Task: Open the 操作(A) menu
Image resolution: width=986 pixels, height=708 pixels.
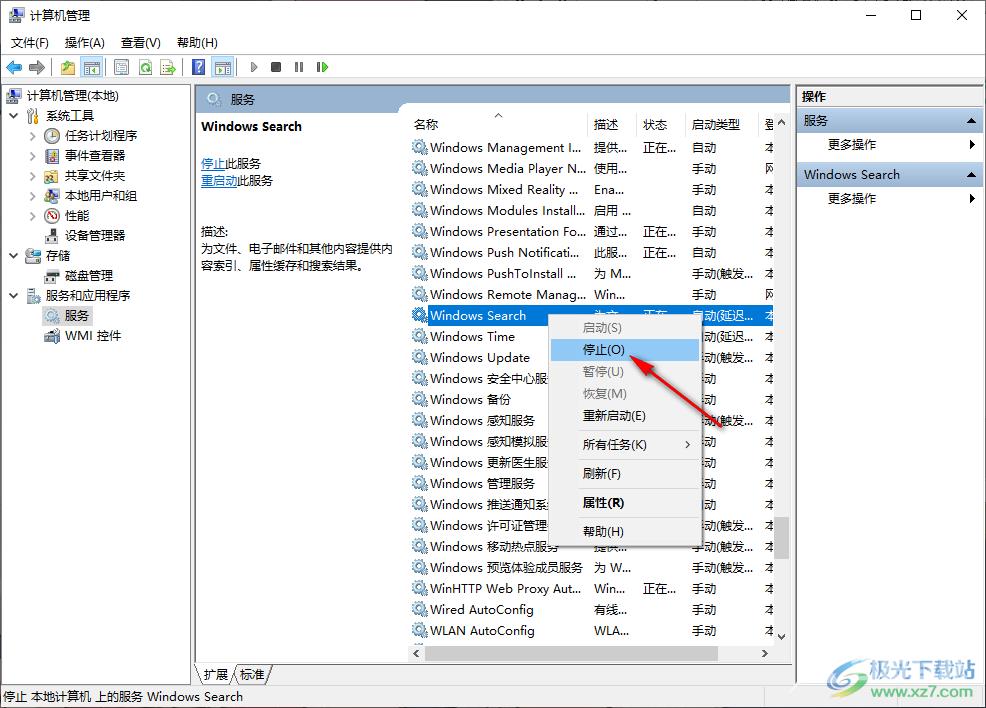Action: click(x=84, y=43)
